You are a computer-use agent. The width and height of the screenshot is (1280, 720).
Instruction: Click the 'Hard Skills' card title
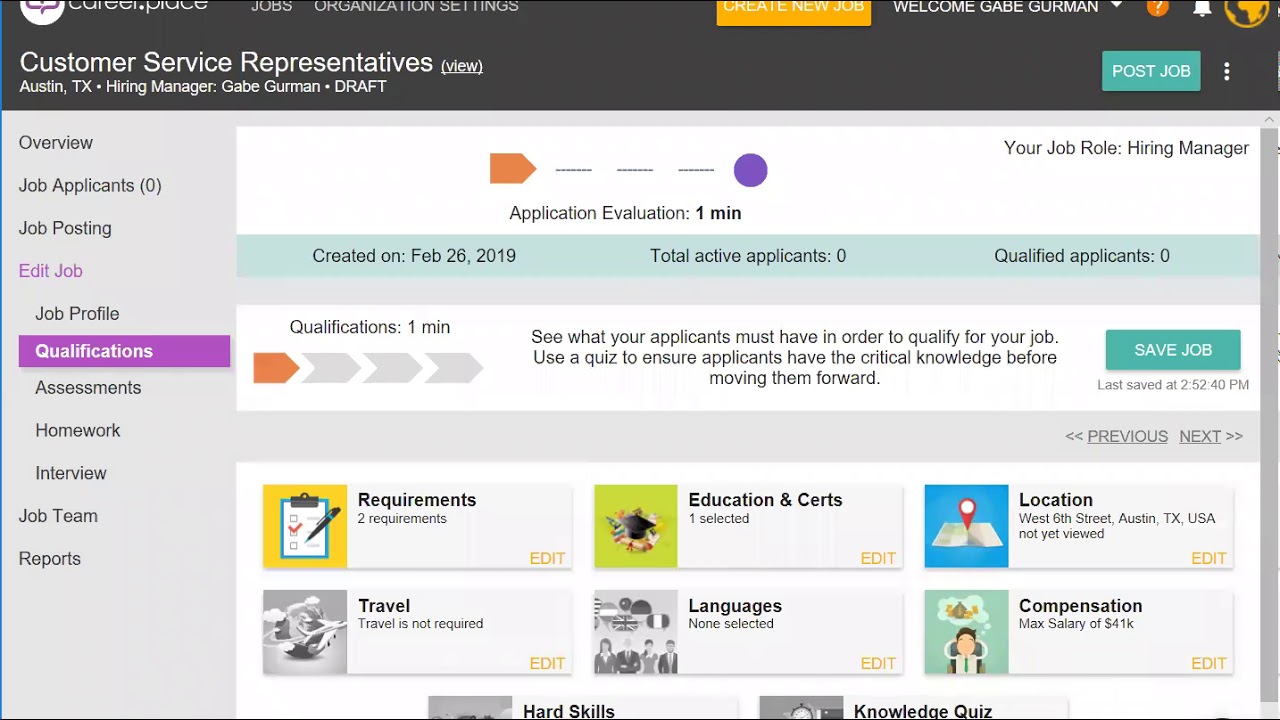[569, 711]
